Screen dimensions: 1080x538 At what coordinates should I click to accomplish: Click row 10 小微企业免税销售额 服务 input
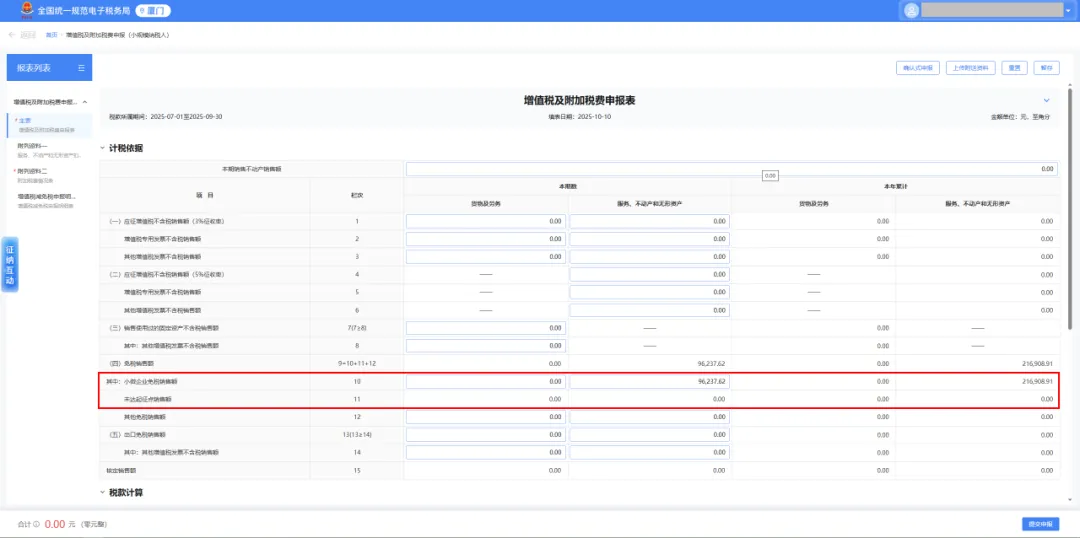(x=649, y=382)
